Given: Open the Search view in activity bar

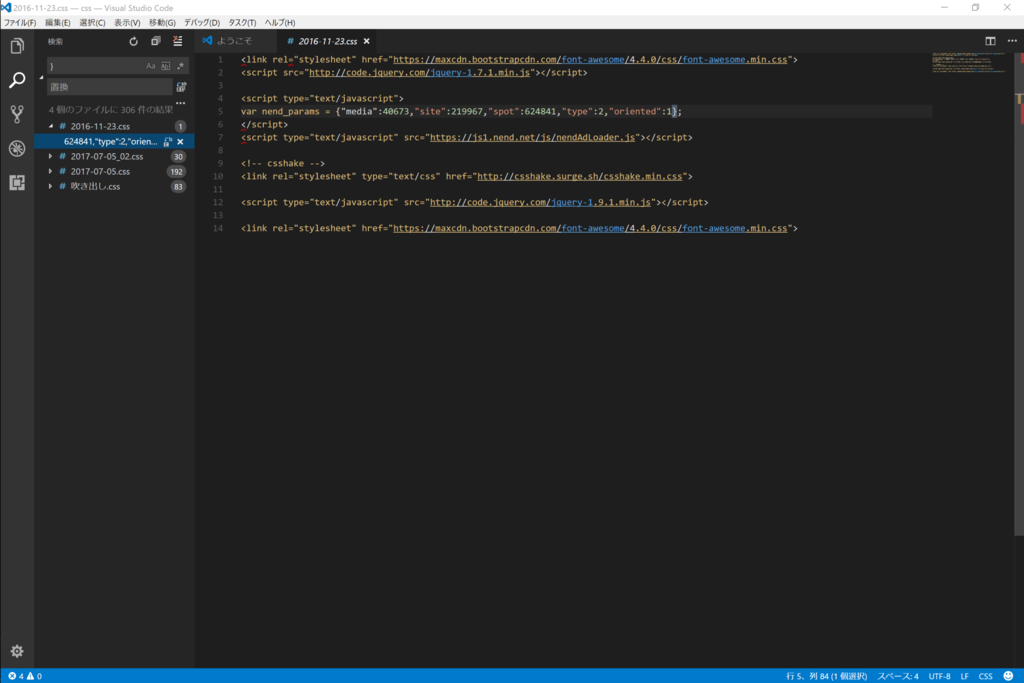Looking at the screenshot, I should click(17, 80).
